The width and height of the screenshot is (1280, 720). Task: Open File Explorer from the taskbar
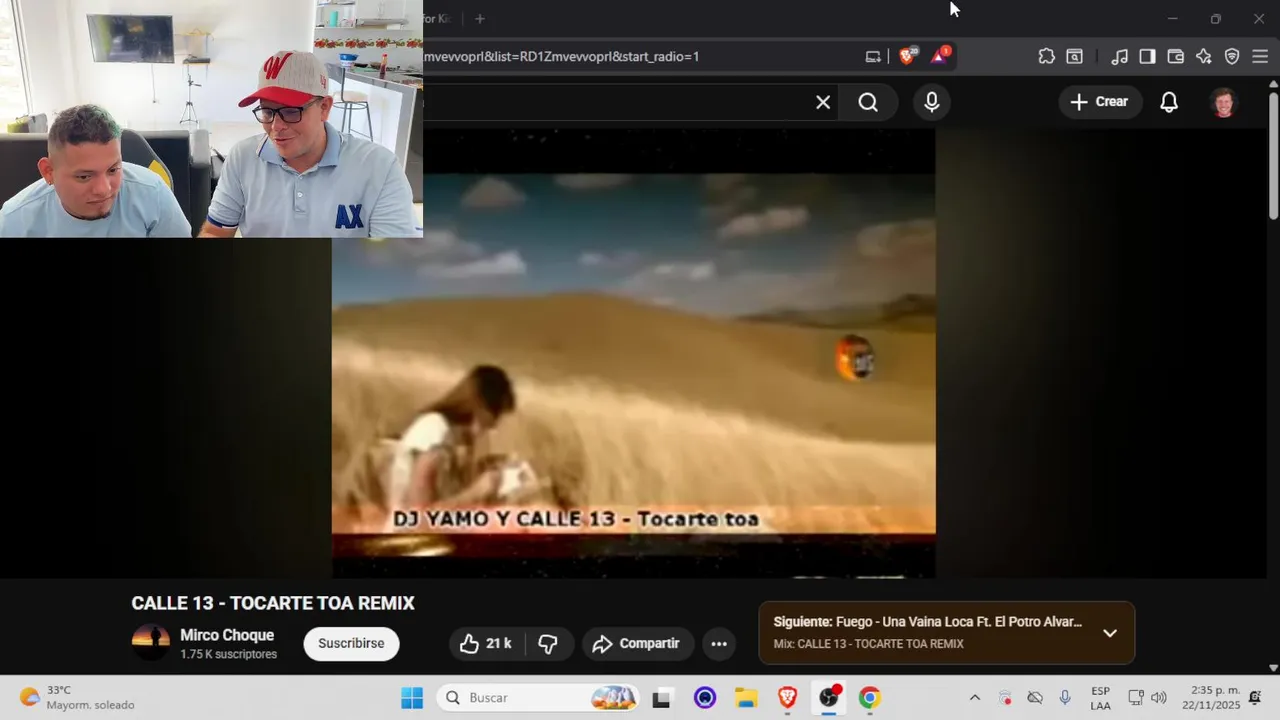[x=746, y=698]
